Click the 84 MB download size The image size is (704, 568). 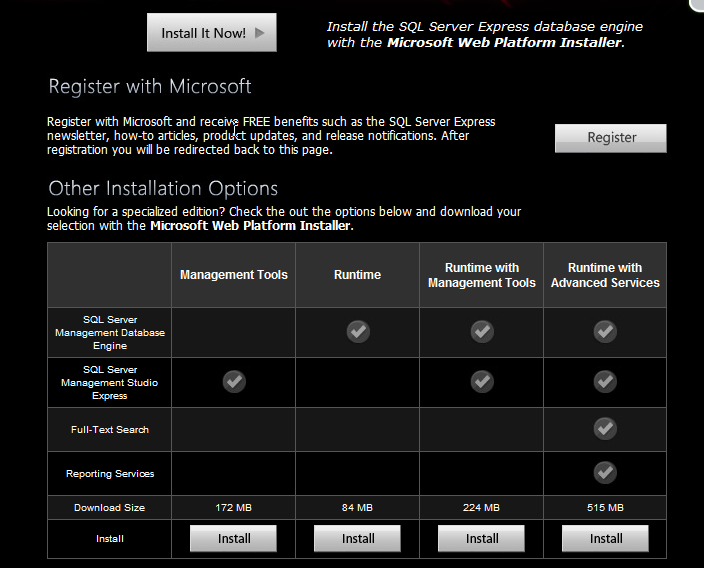(x=357, y=508)
